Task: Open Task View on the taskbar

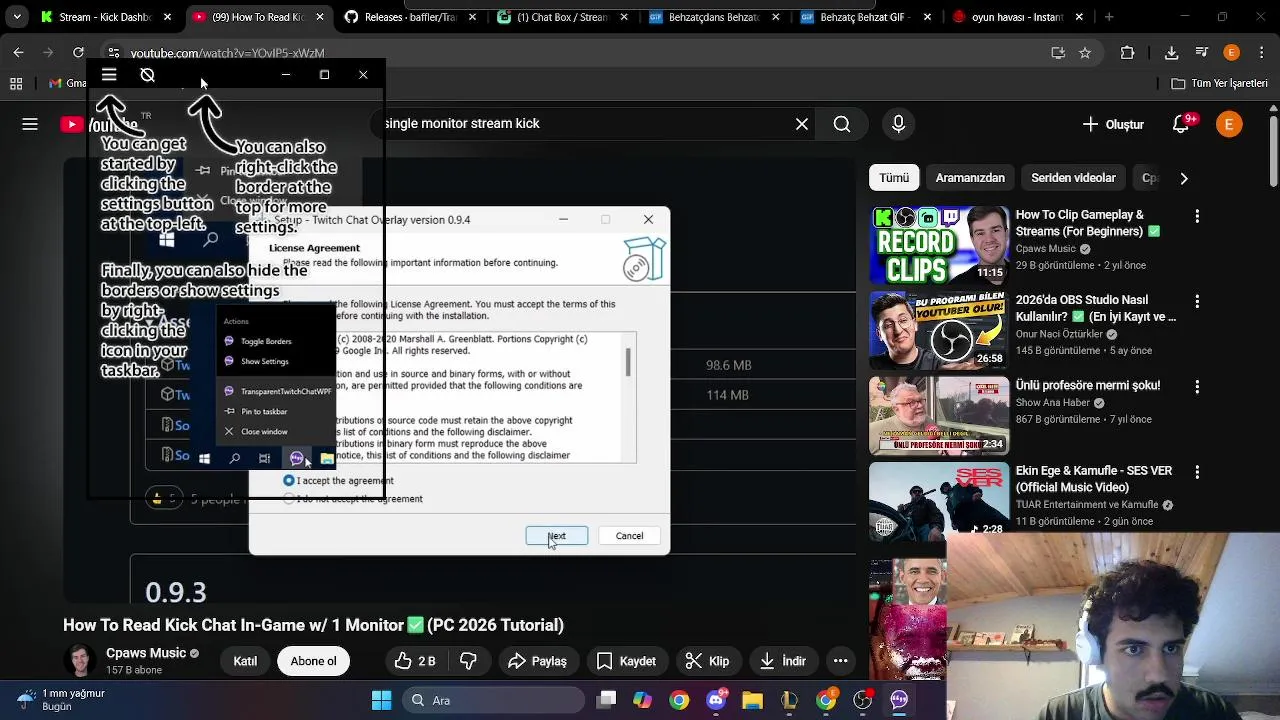Action: pyautogui.click(x=607, y=700)
